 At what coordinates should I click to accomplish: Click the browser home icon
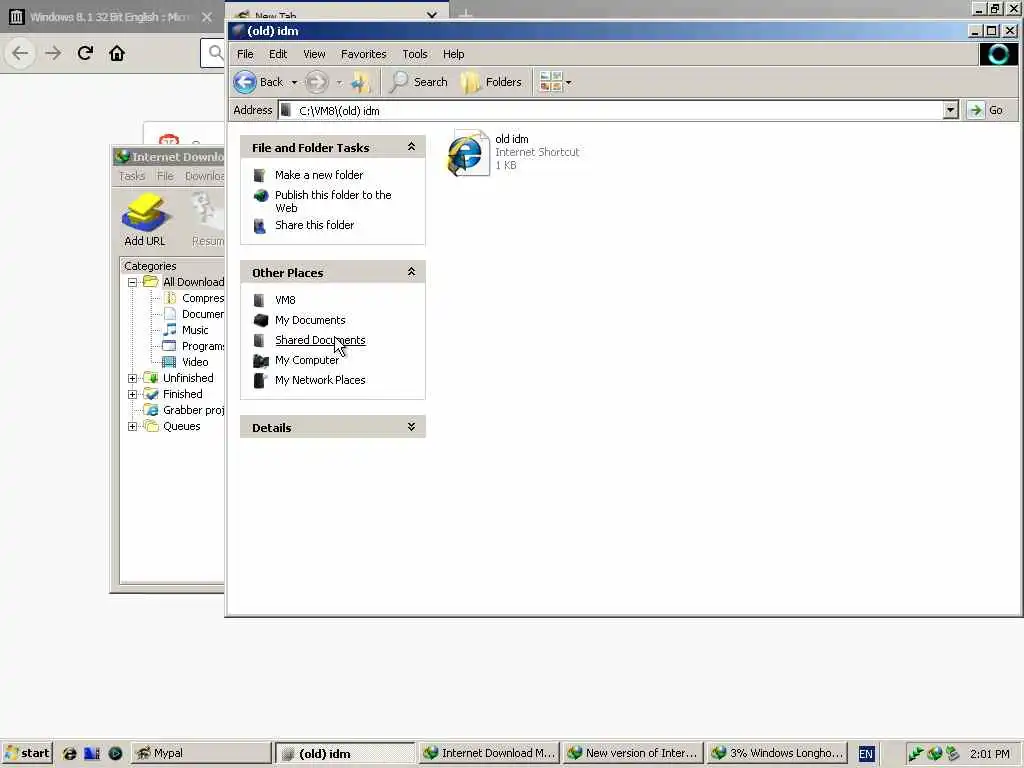117,53
